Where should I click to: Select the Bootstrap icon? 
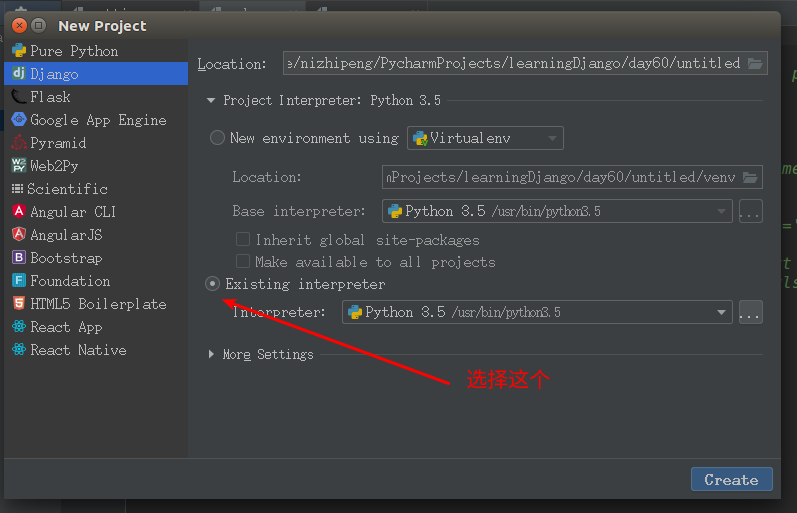(19, 257)
